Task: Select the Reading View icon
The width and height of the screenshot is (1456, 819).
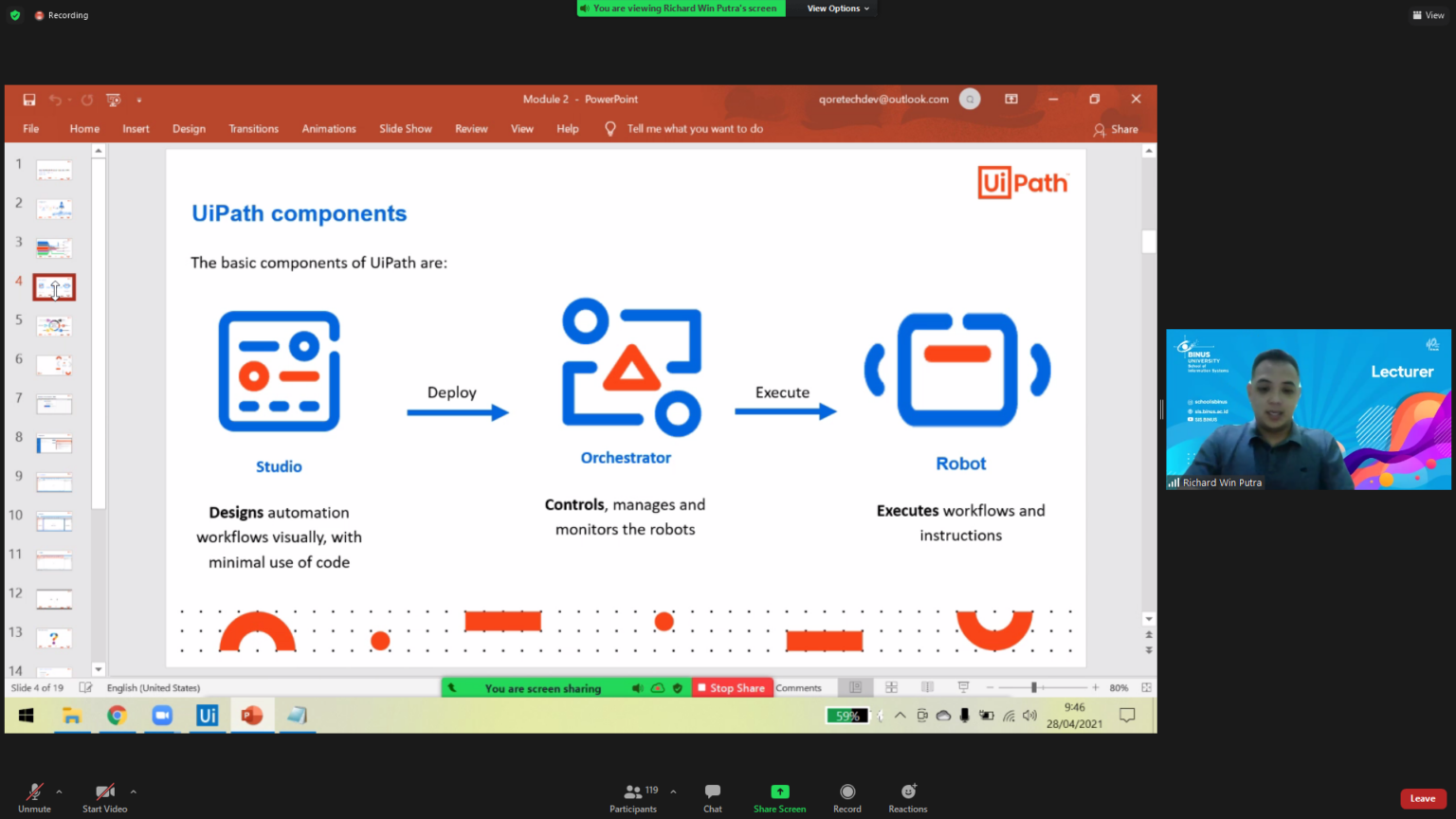Action: pos(927,686)
